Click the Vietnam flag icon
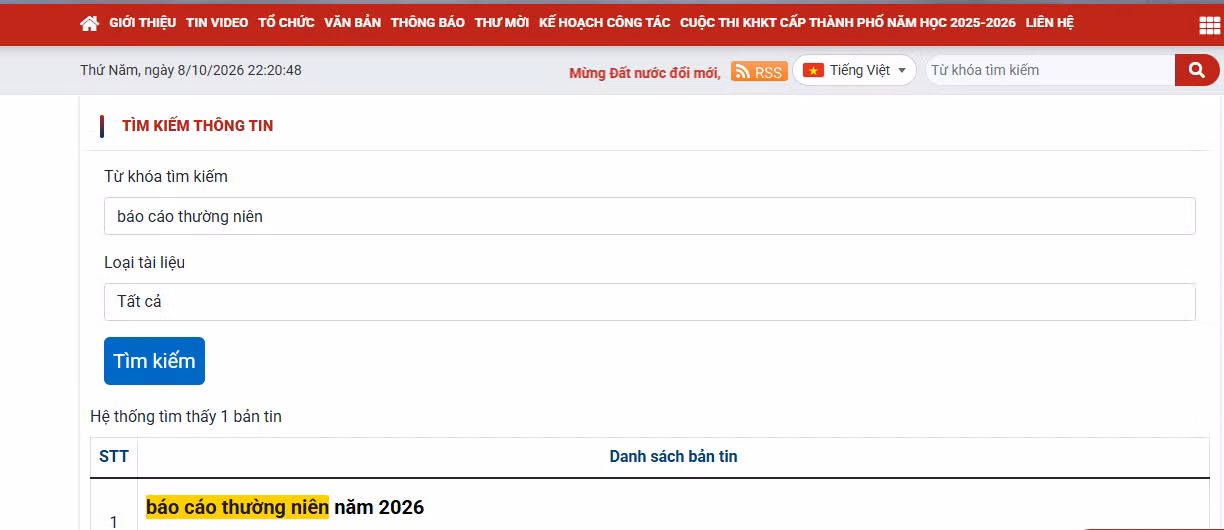The height and width of the screenshot is (530, 1224). click(x=813, y=70)
